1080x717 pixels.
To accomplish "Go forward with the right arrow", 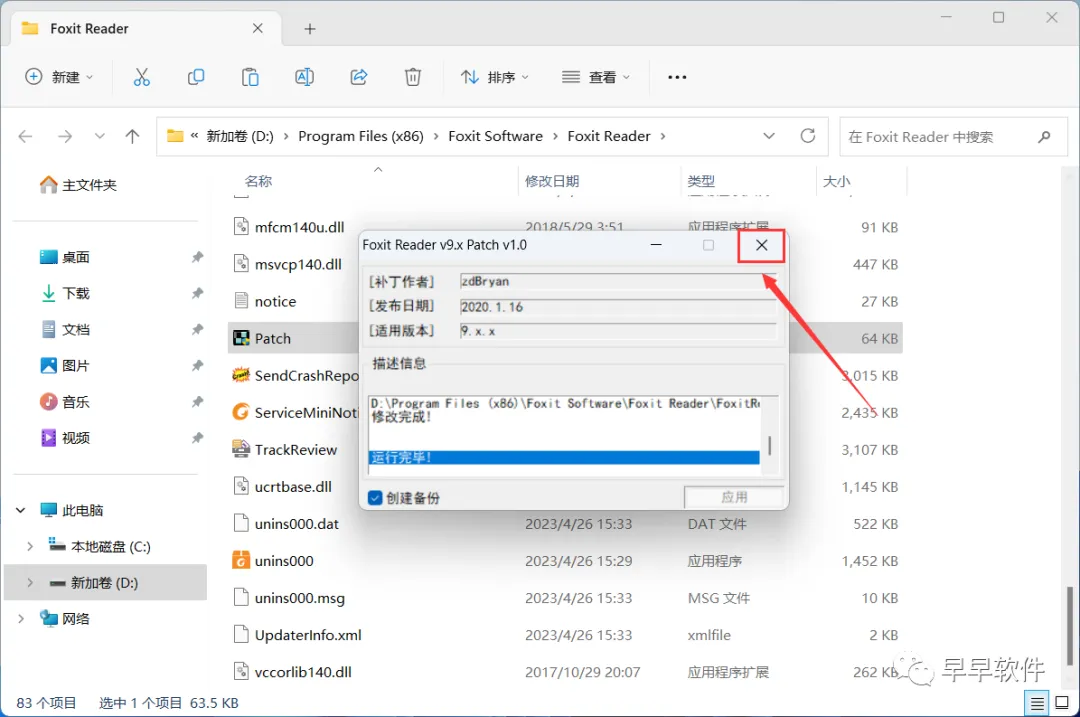I will click(65, 136).
